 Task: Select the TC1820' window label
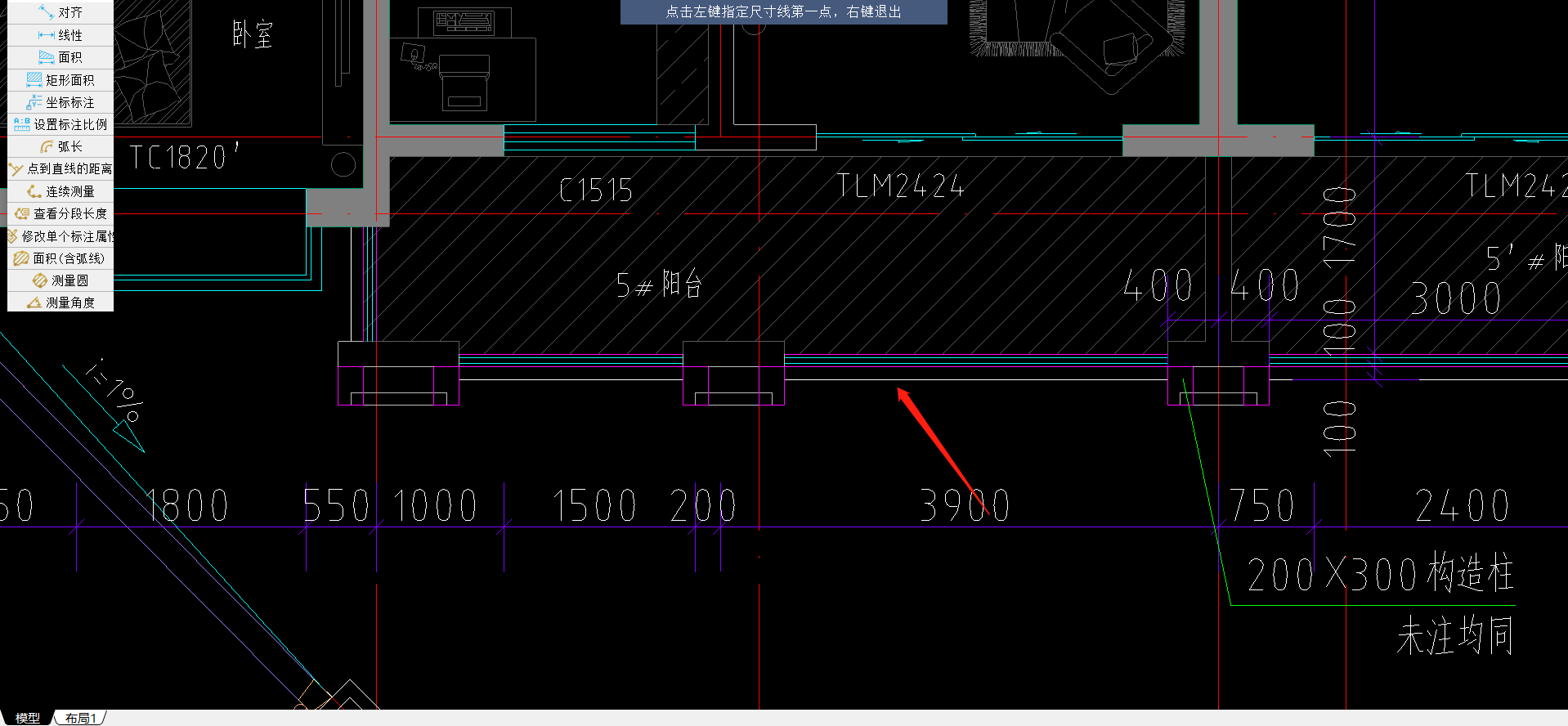185,156
